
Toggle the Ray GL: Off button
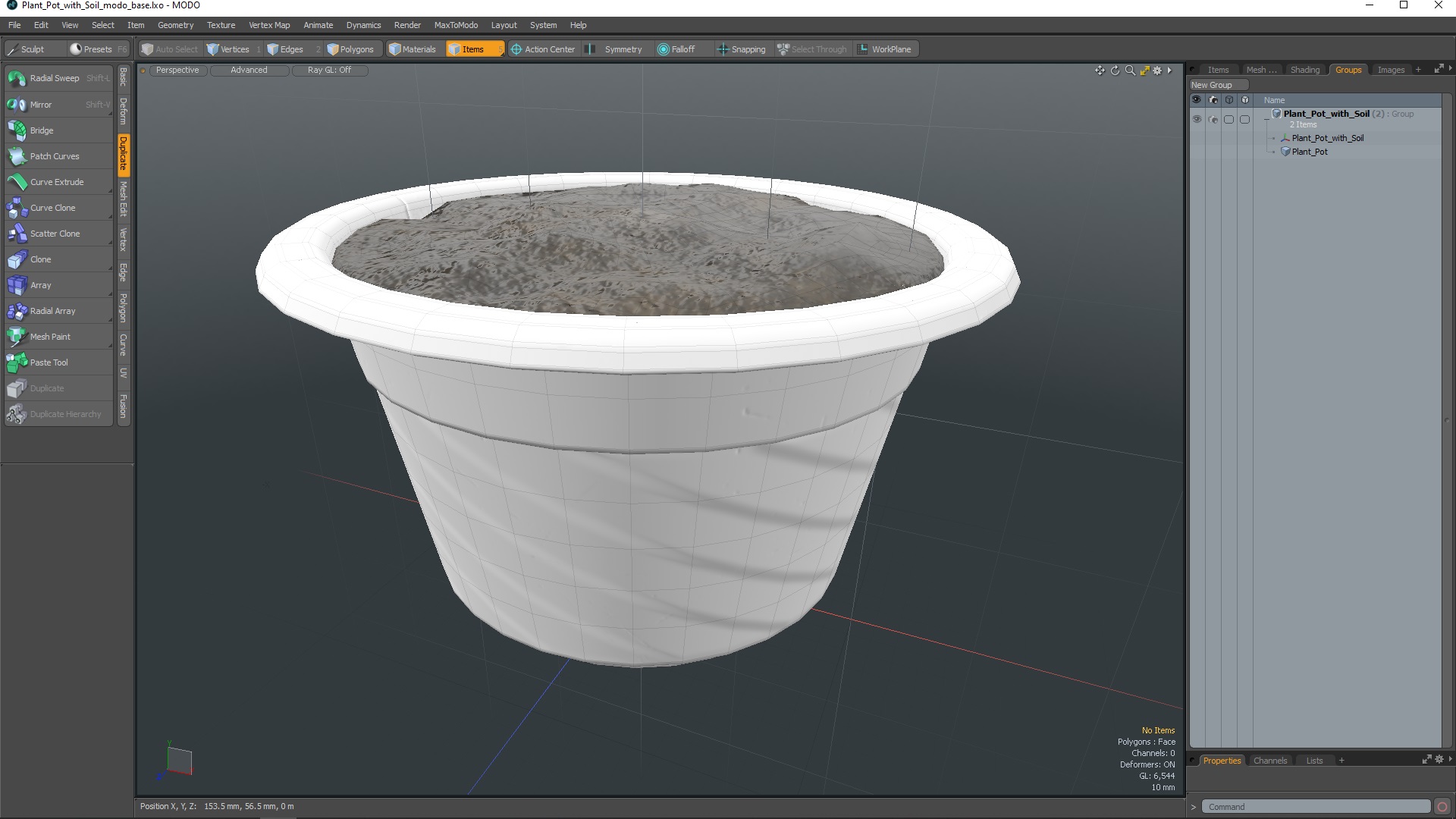[329, 70]
